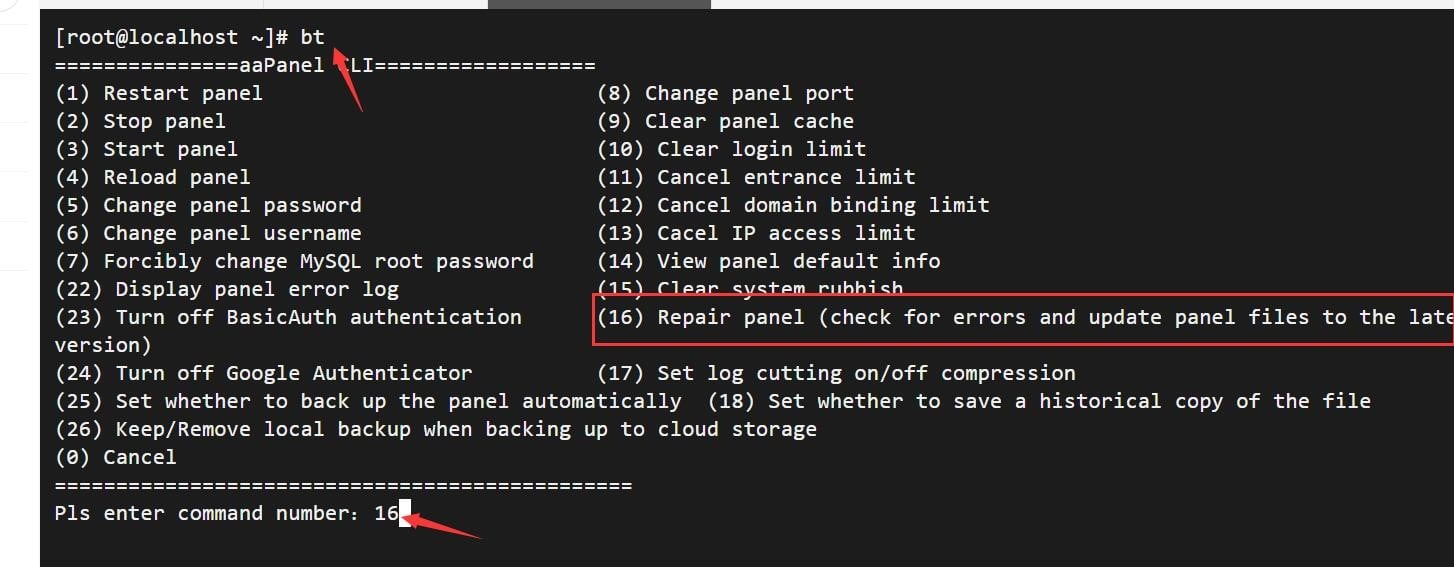Click the "(0) Cancel" option
1454x567 pixels.
[x=115, y=457]
